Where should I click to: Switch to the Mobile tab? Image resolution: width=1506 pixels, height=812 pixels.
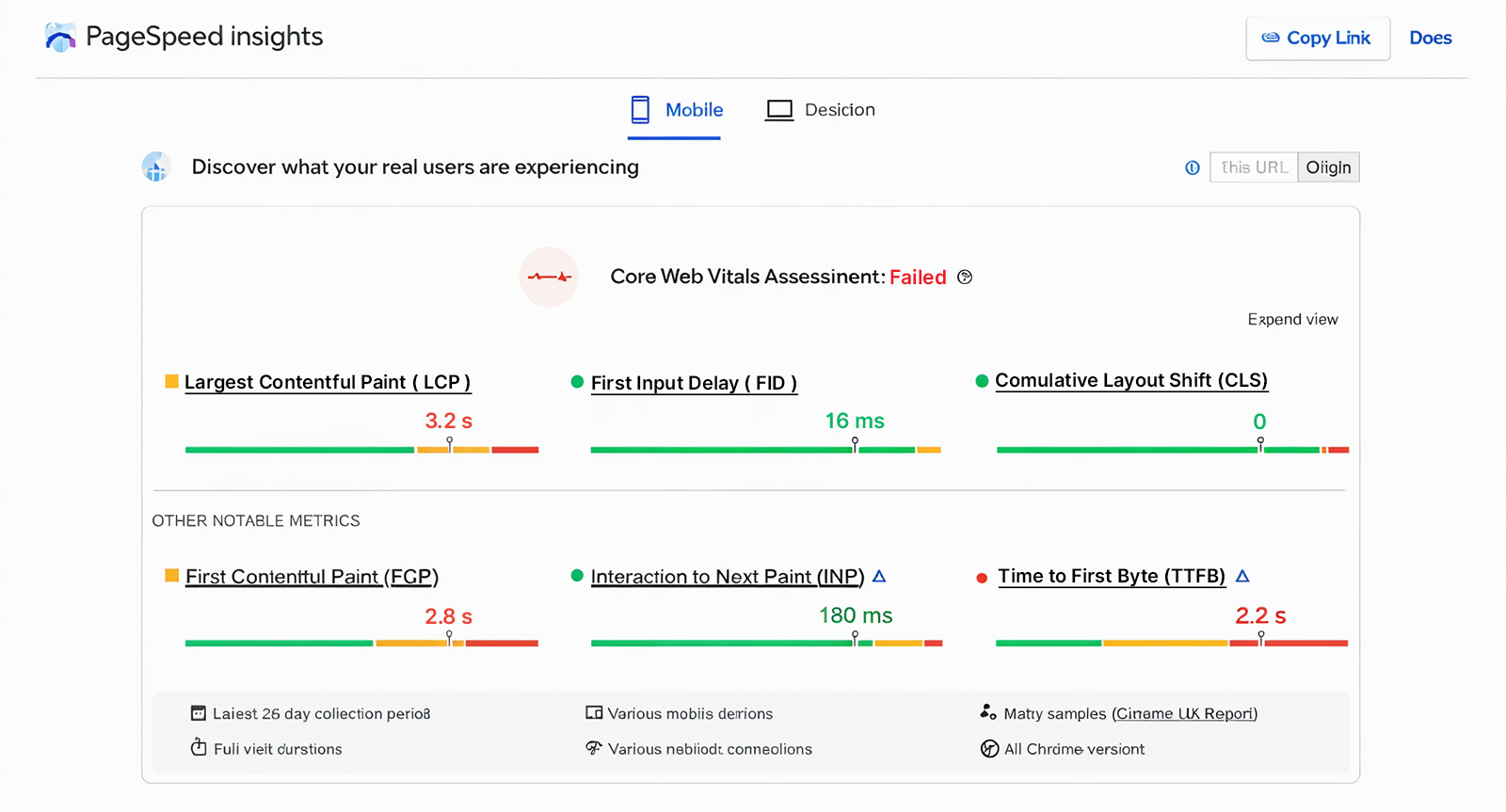click(675, 110)
